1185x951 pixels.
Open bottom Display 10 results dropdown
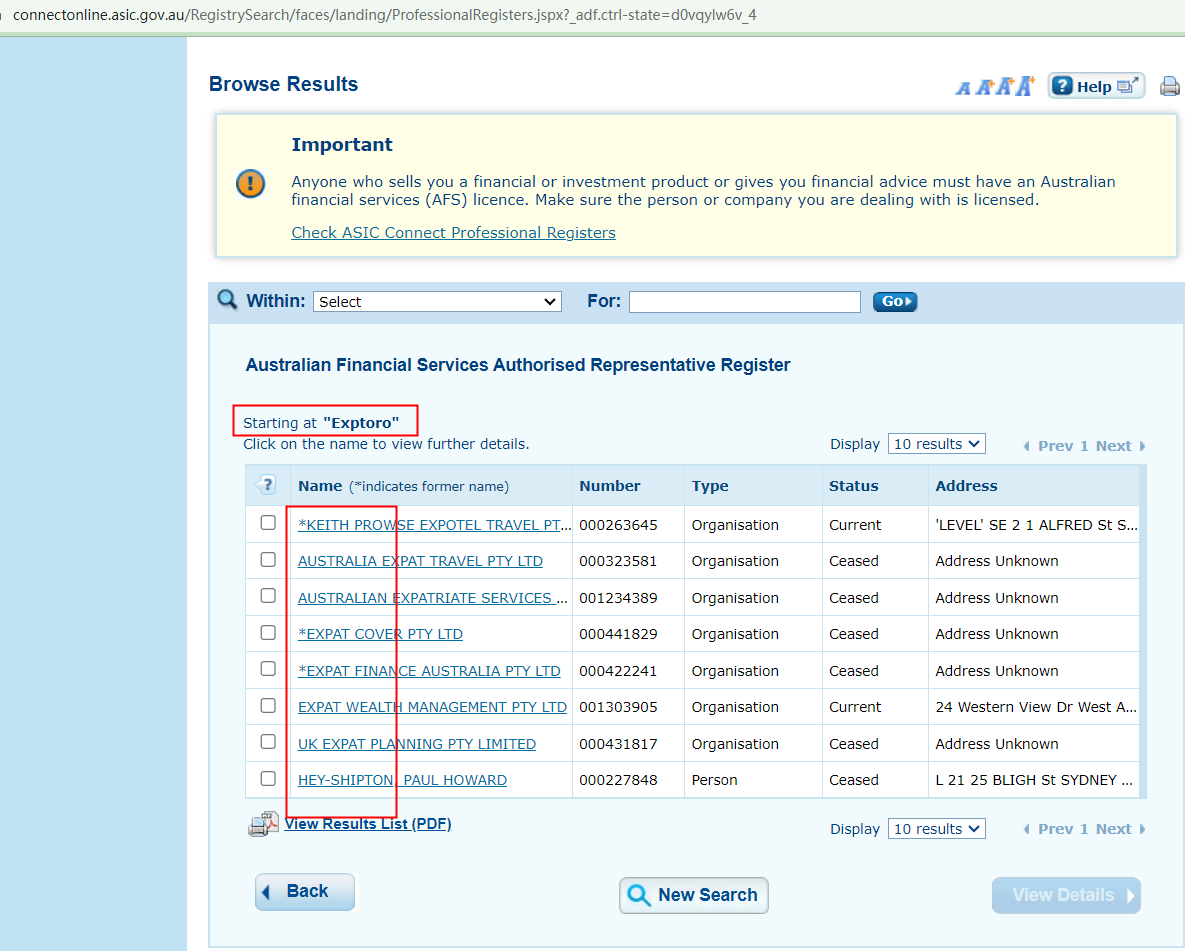[936, 829]
